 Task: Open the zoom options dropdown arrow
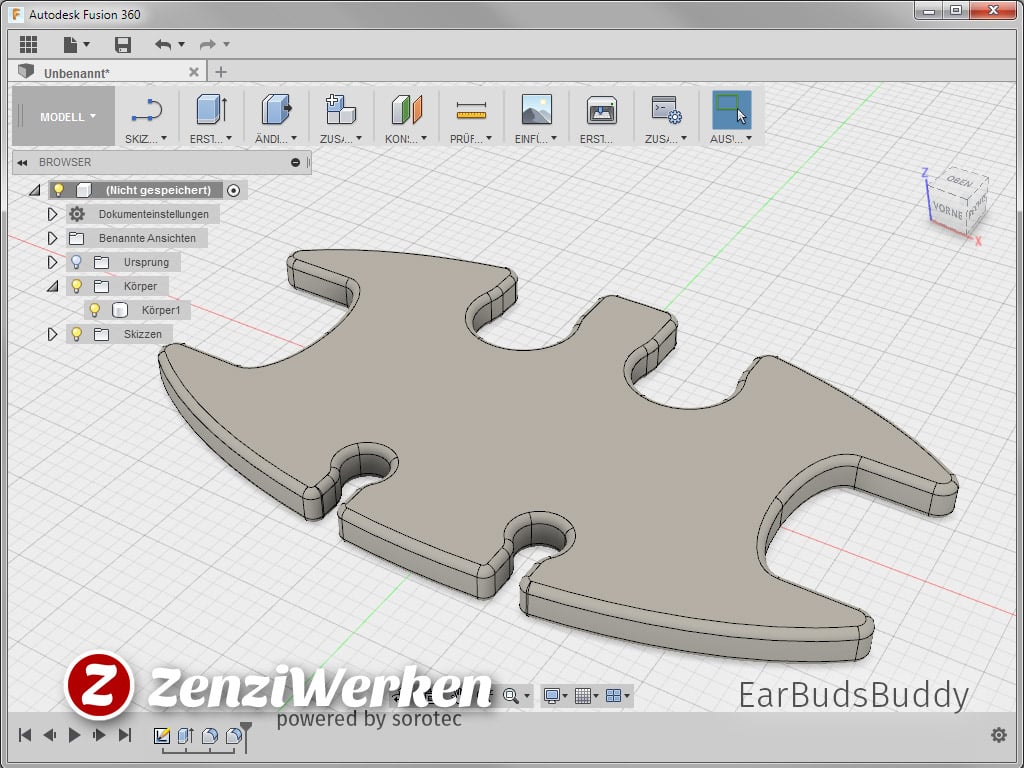coord(527,696)
